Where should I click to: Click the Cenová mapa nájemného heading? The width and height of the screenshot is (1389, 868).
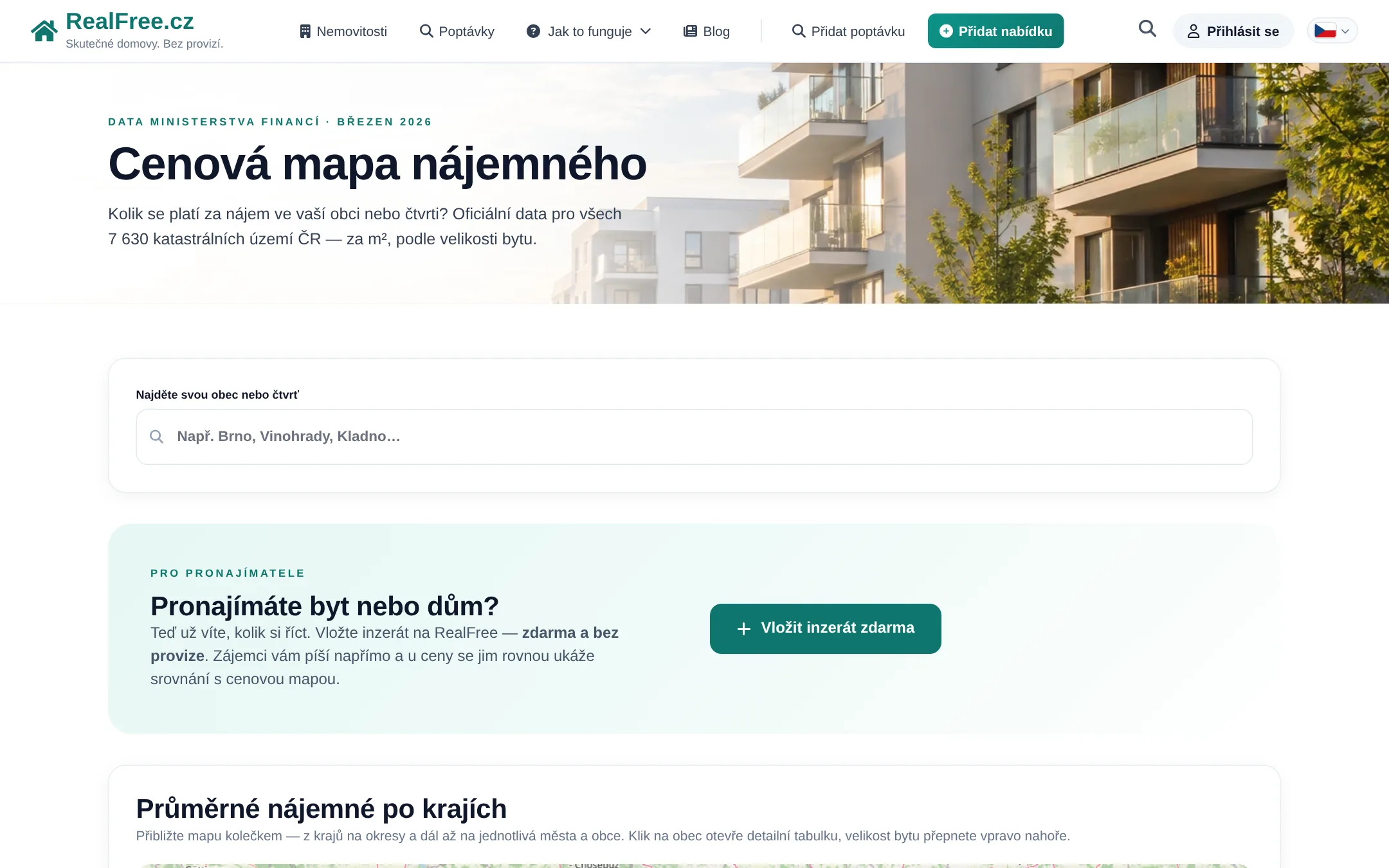(x=377, y=164)
